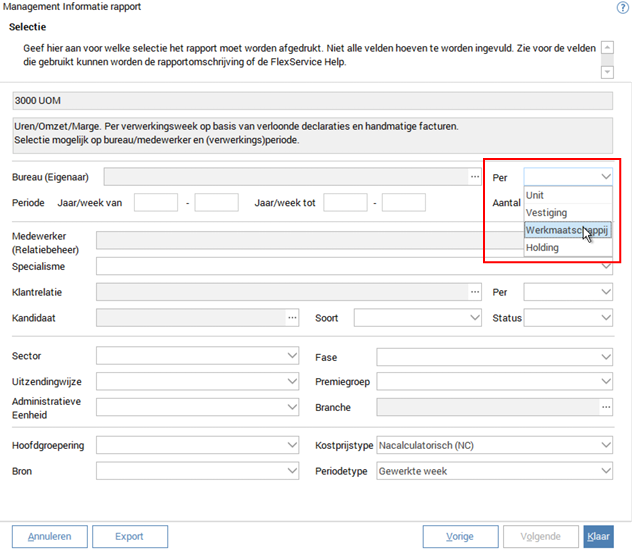This screenshot has height=555, width=632.
Task: Open Branche lookup ellipsis button
Action: point(605,407)
